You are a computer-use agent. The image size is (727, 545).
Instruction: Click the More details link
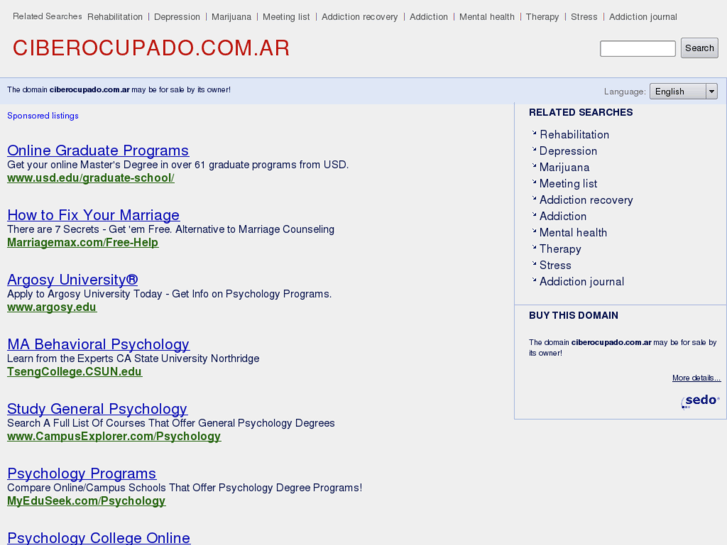point(696,378)
